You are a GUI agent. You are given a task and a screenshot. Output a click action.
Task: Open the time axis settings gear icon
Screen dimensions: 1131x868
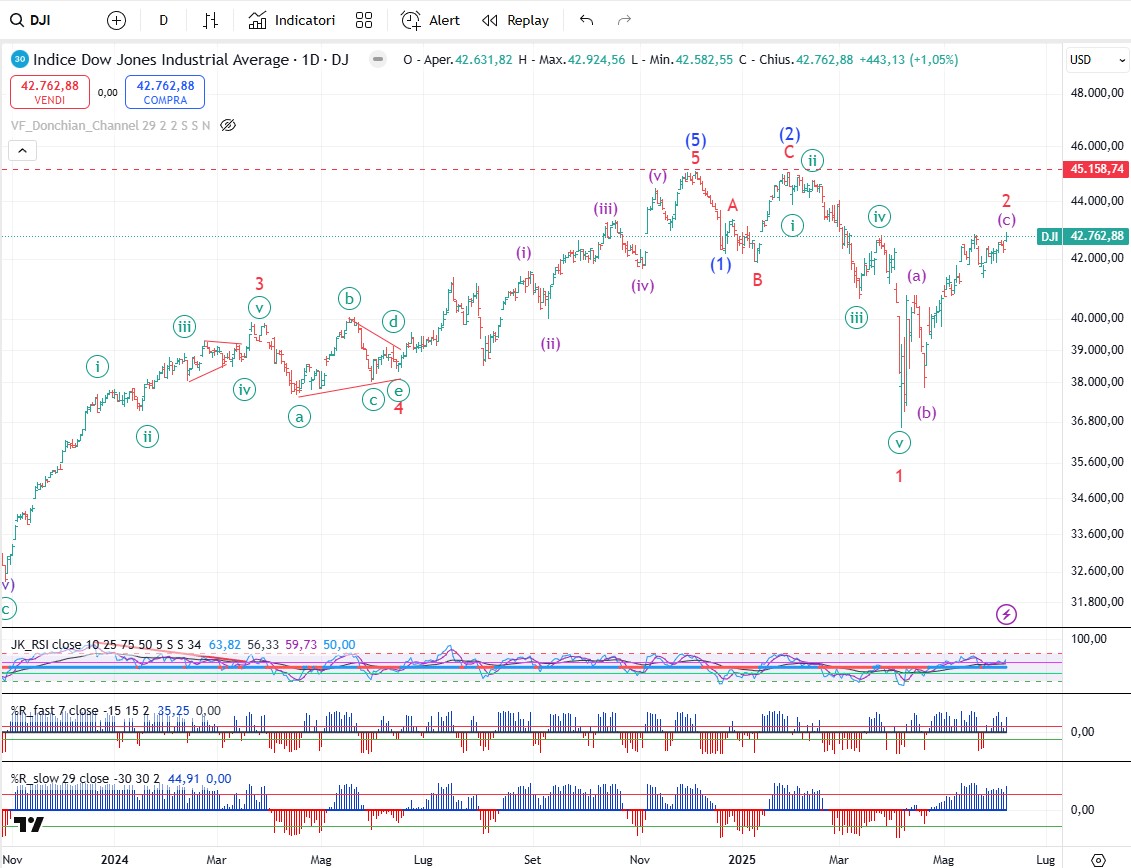[x=1098, y=860]
